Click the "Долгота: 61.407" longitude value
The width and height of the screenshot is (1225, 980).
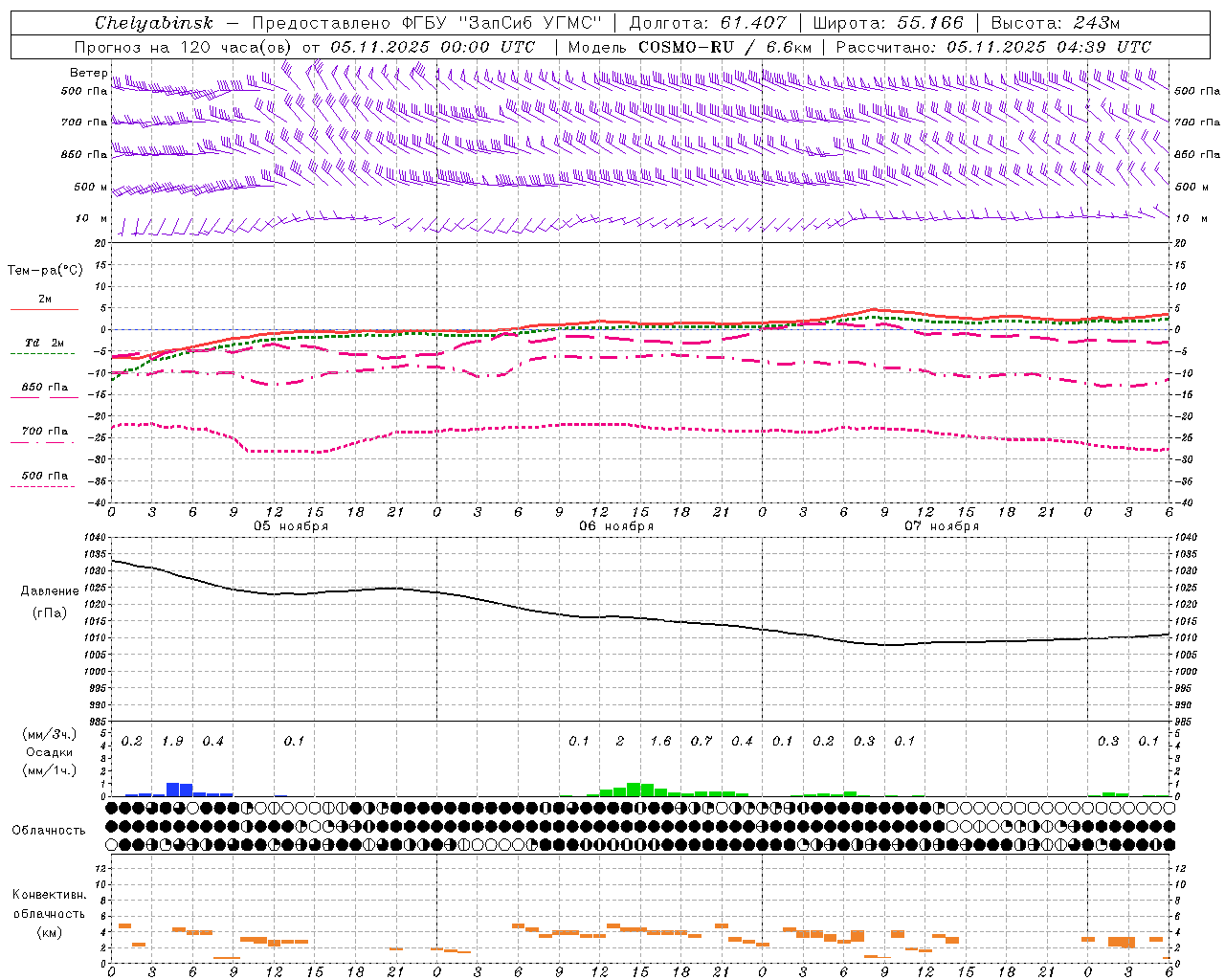click(707, 23)
